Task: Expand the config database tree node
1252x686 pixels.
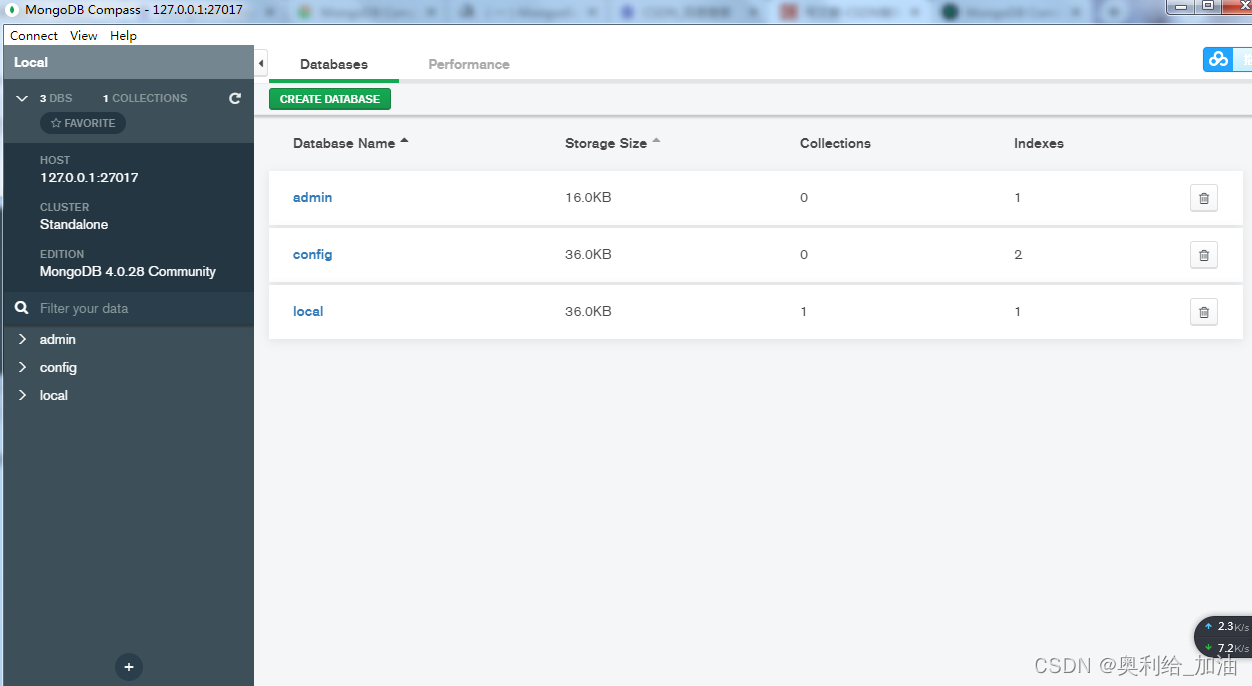Action: [x=22, y=368]
